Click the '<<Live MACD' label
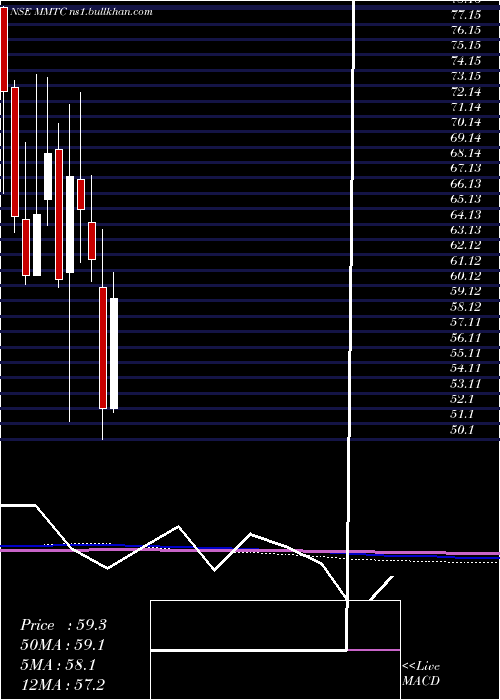Viewport: 500px width, 700px height. (421, 674)
